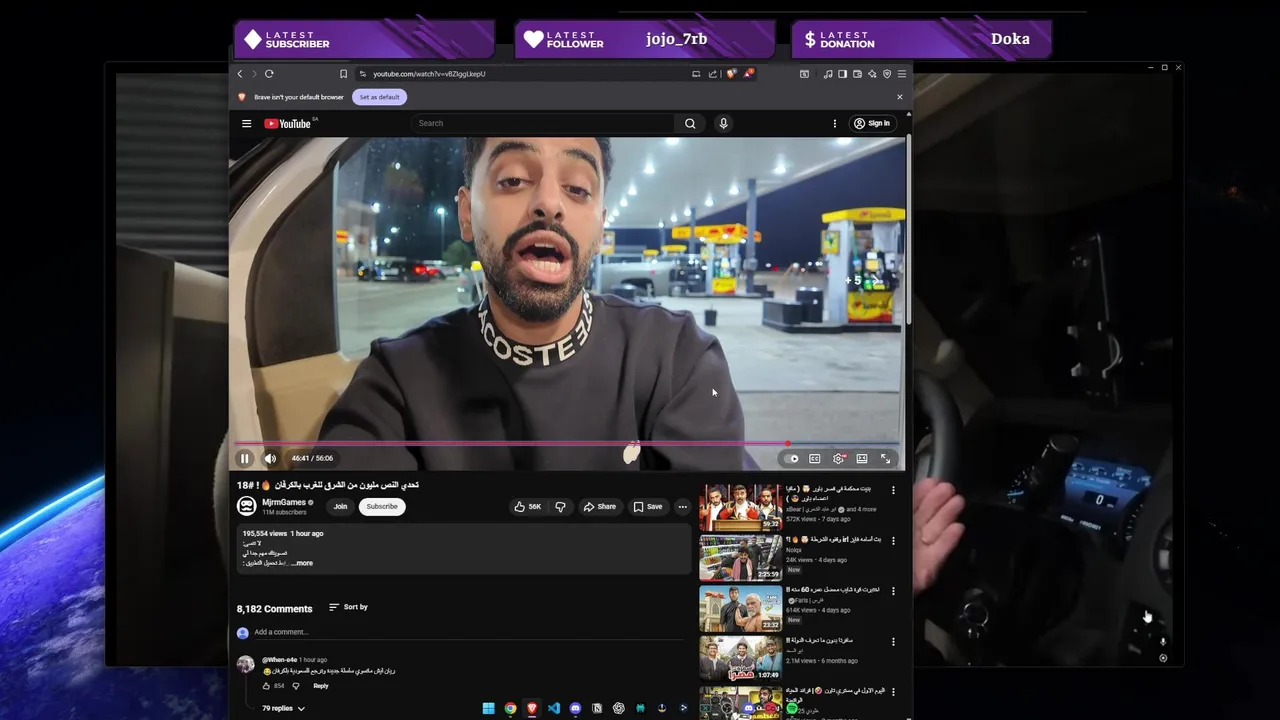Sign in to YouTube
The image size is (1280, 720).
(x=872, y=124)
